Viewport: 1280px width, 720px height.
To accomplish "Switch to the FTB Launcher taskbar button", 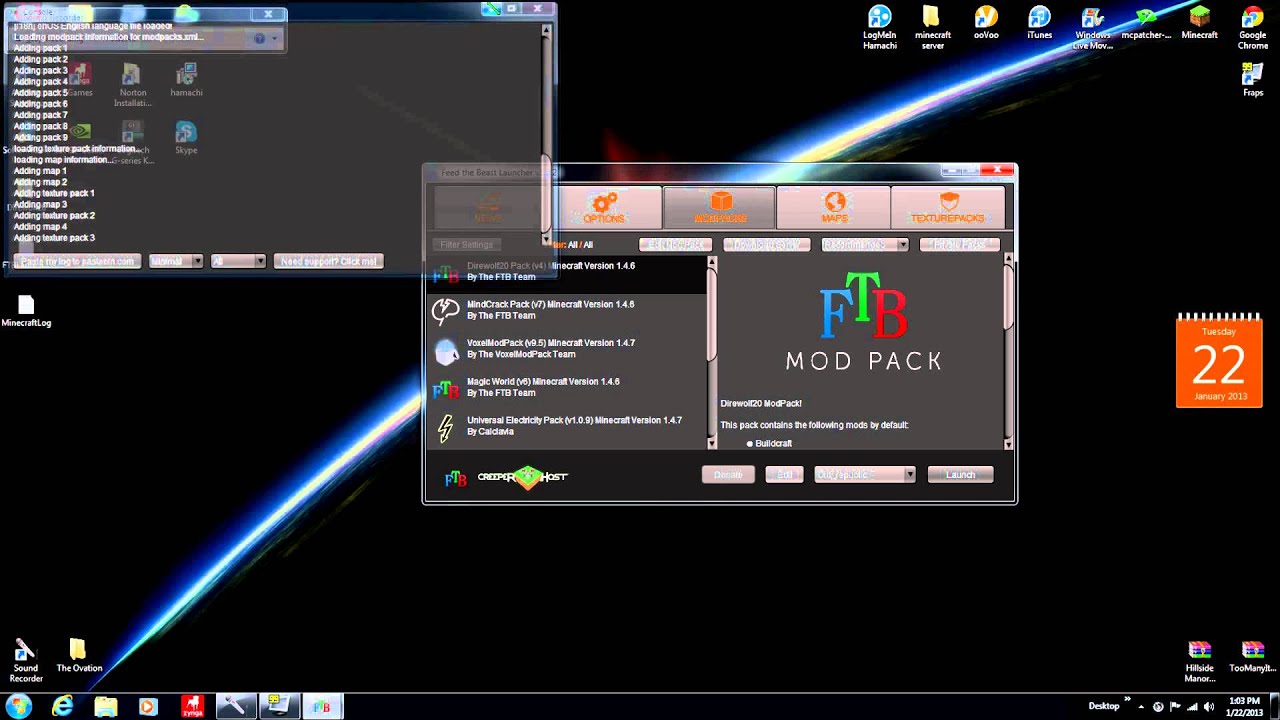I will pyautogui.click(x=322, y=707).
